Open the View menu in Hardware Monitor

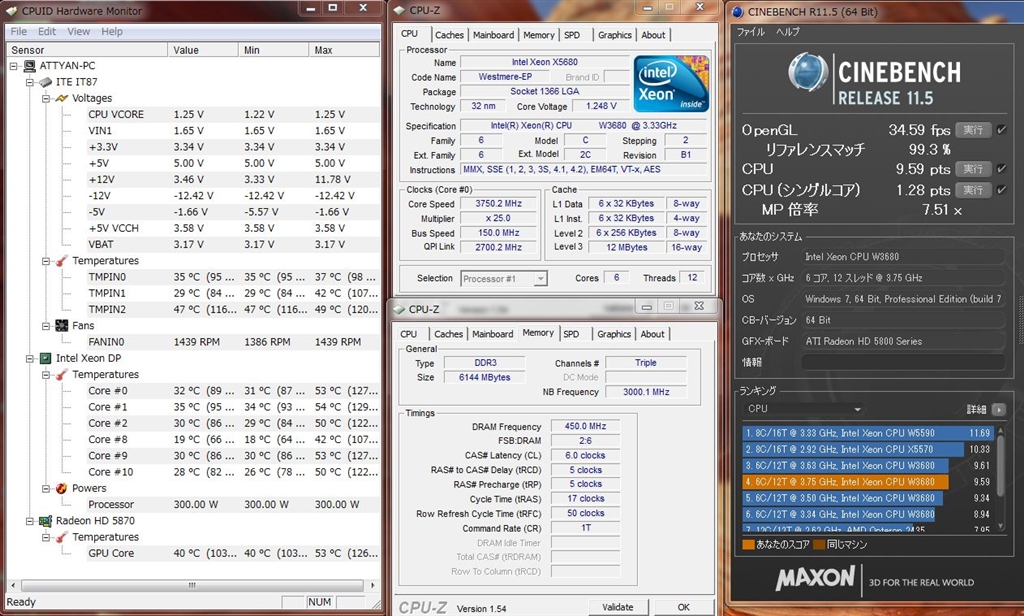click(78, 31)
